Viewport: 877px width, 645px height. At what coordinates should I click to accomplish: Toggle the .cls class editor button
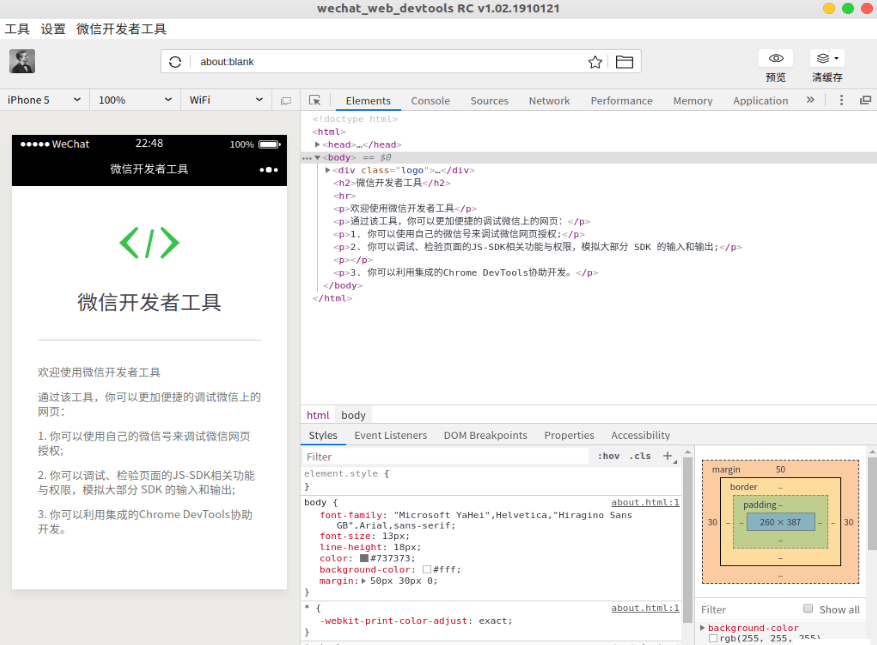[640, 456]
